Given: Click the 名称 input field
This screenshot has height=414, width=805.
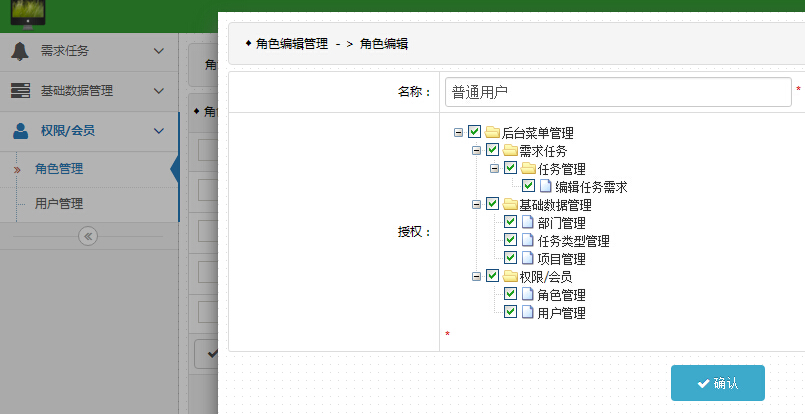Looking at the screenshot, I should 618,92.
